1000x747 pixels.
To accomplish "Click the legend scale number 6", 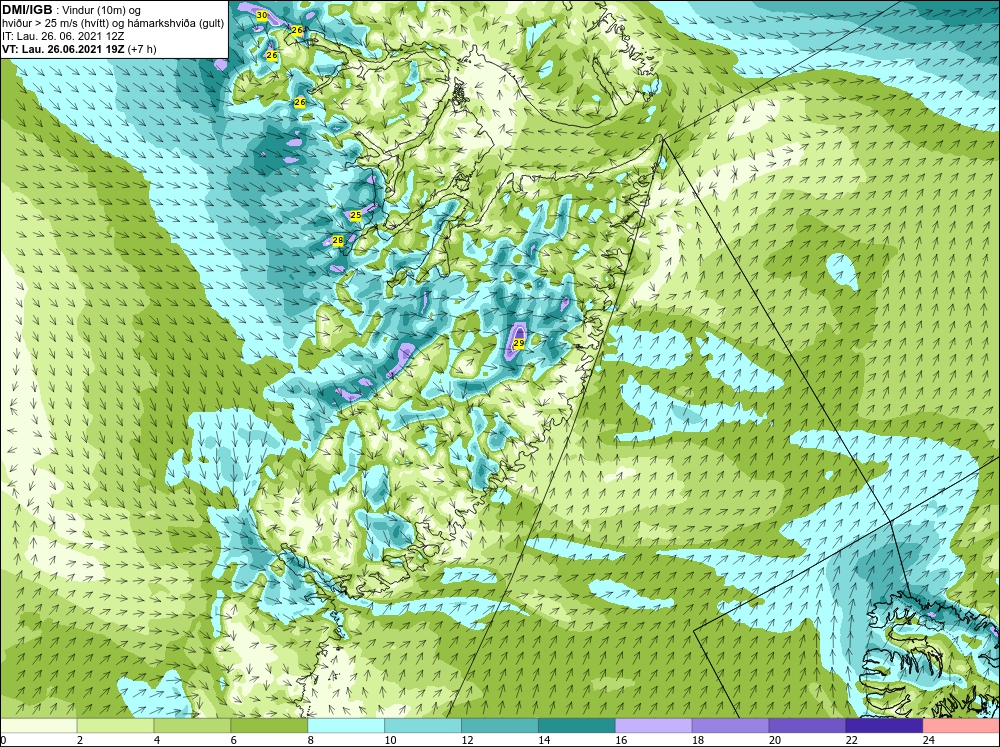I will [x=234, y=740].
